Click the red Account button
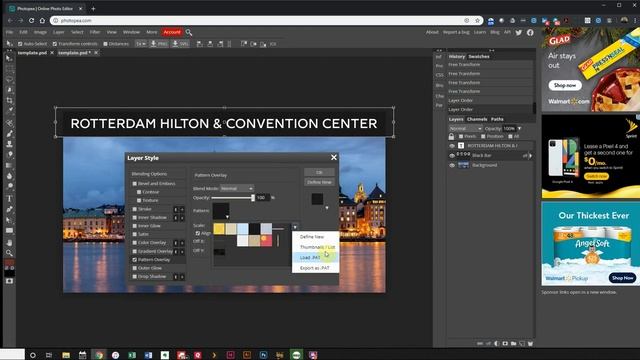This screenshot has height=360, width=640. (172, 32)
